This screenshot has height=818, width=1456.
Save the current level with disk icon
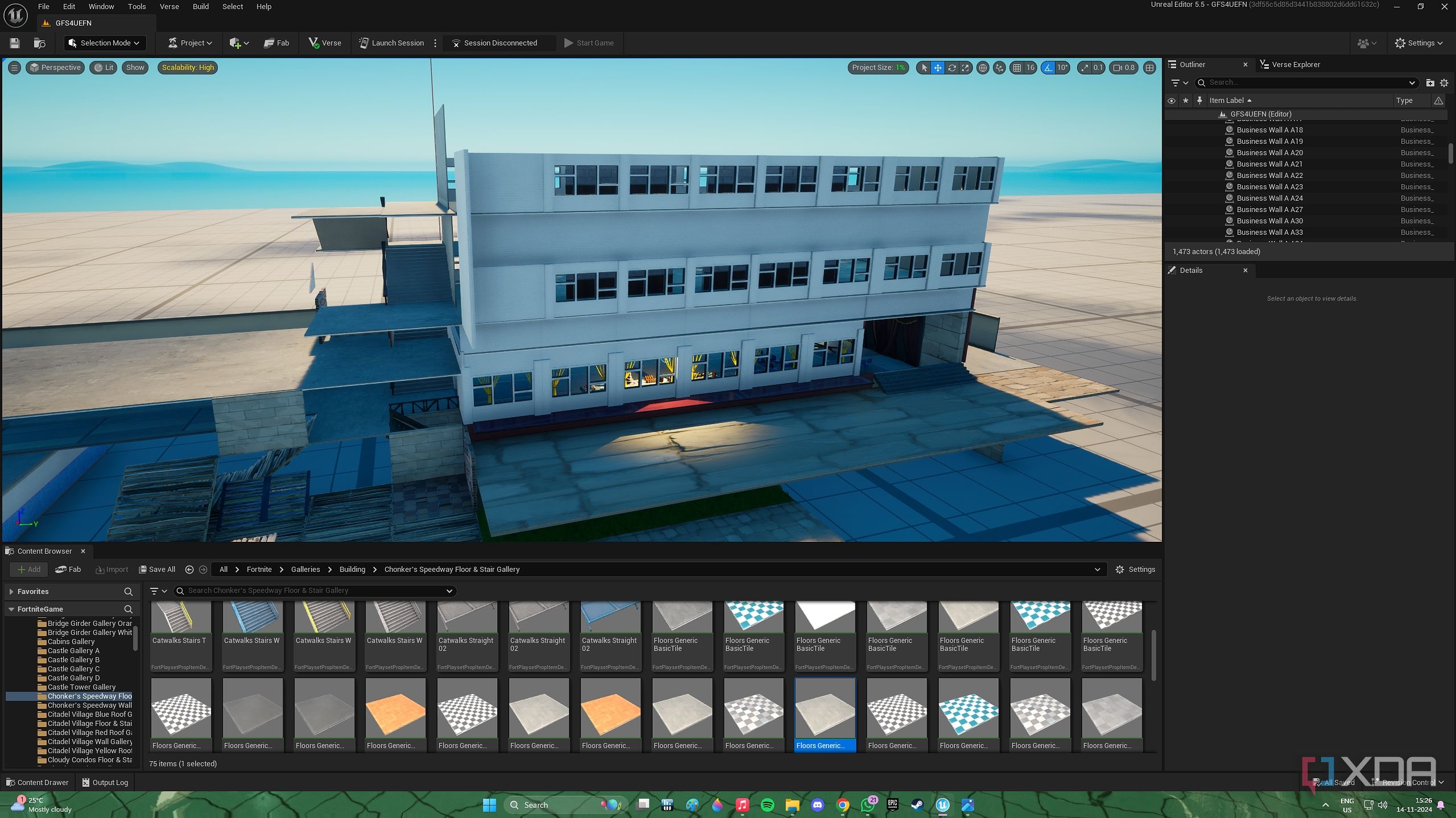pyautogui.click(x=15, y=43)
